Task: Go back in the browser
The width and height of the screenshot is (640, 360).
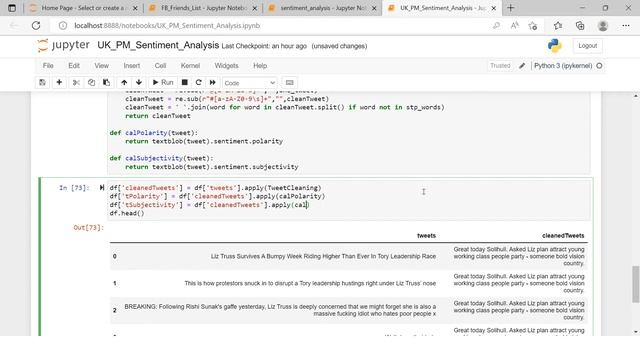Action: (14, 26)
